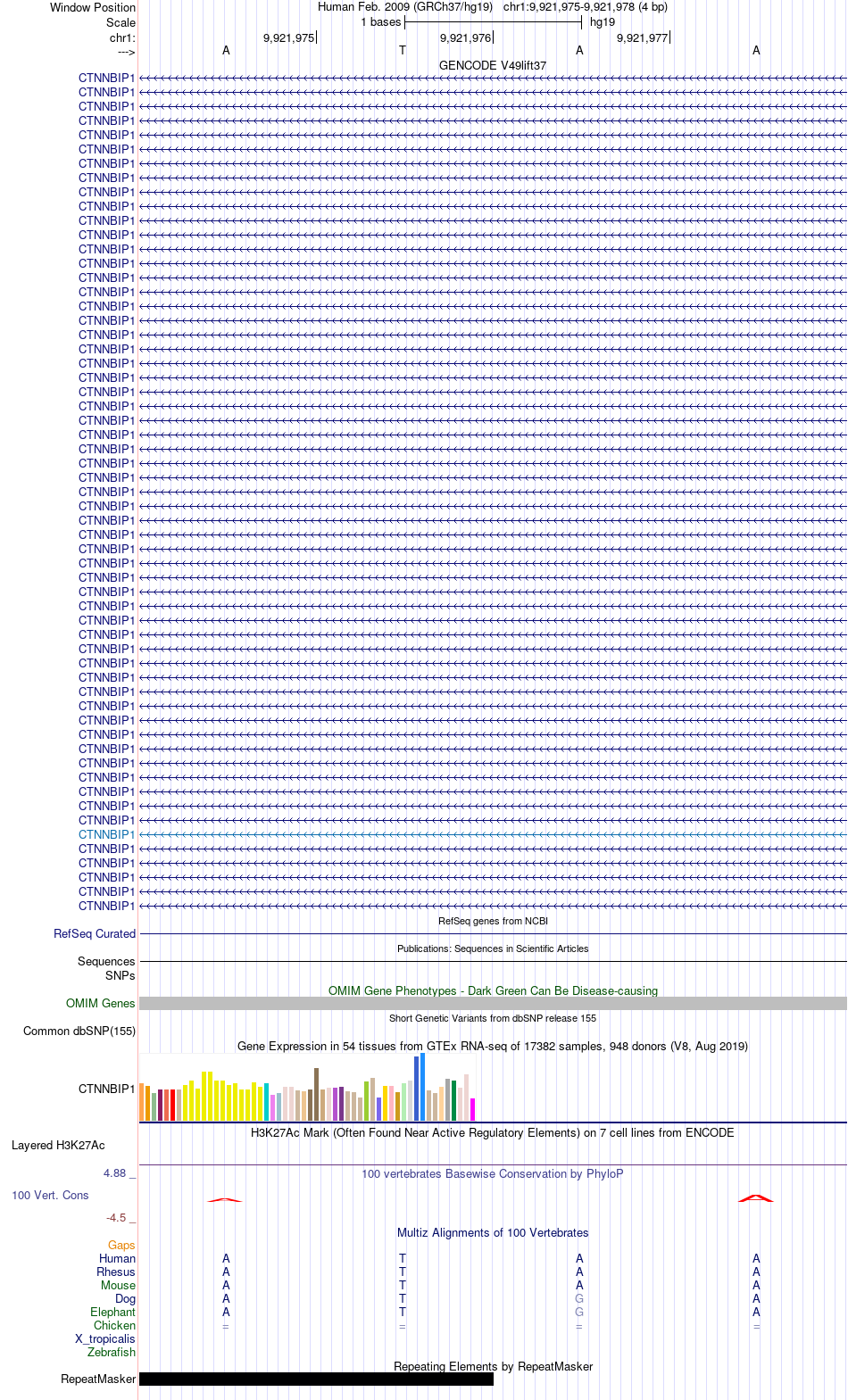Click the -4.5 PhyloP lower scale value

point(116,1217)
